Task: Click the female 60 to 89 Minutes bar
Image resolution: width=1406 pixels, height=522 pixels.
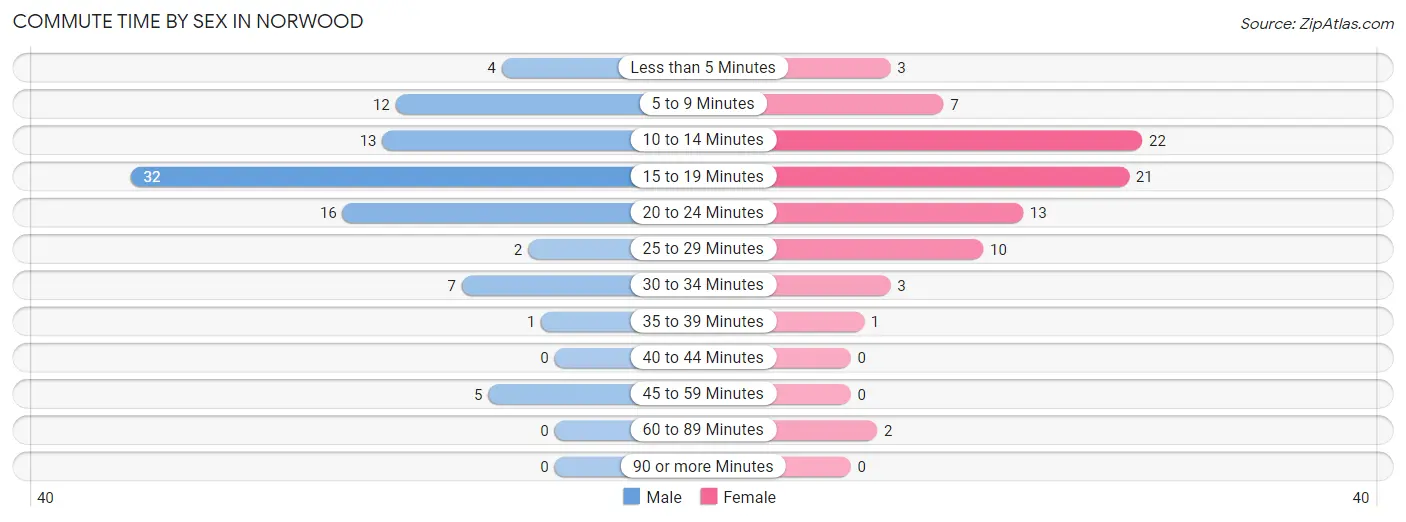Action: point(826,430)
